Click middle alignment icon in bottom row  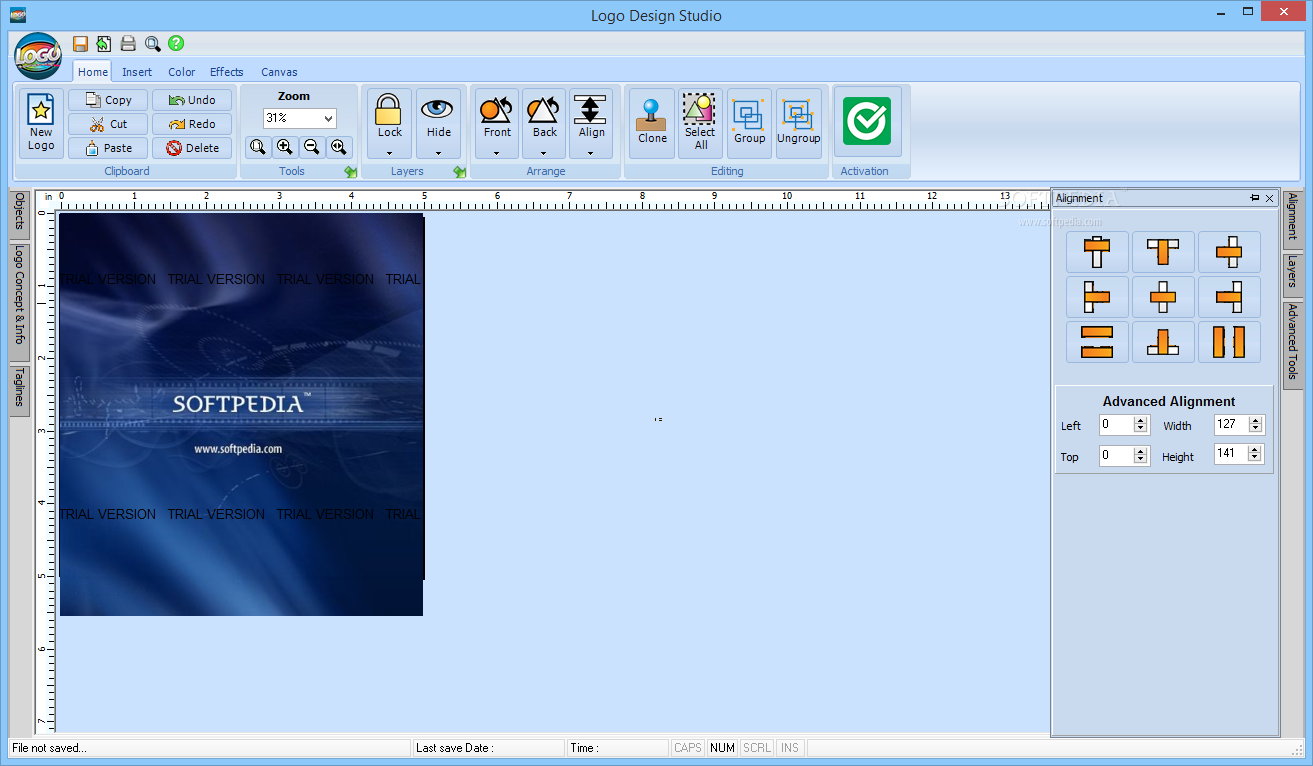coord(1163,342)
